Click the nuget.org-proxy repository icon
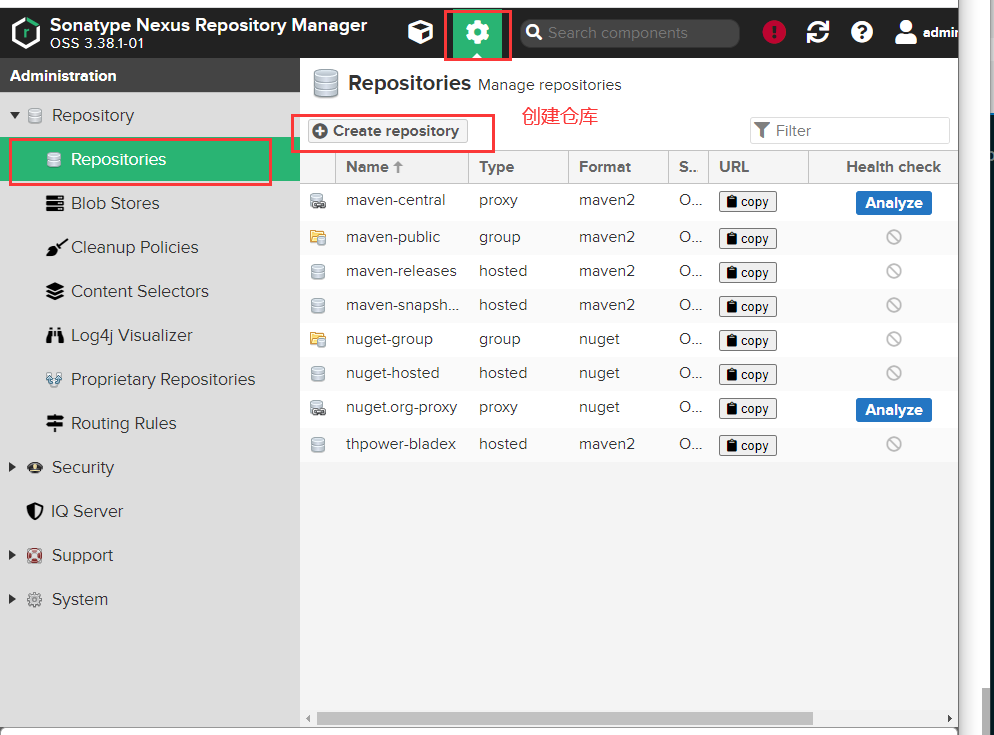Image resolution: width=994 pixels, height=735 pixels. (x=318, y=408)
